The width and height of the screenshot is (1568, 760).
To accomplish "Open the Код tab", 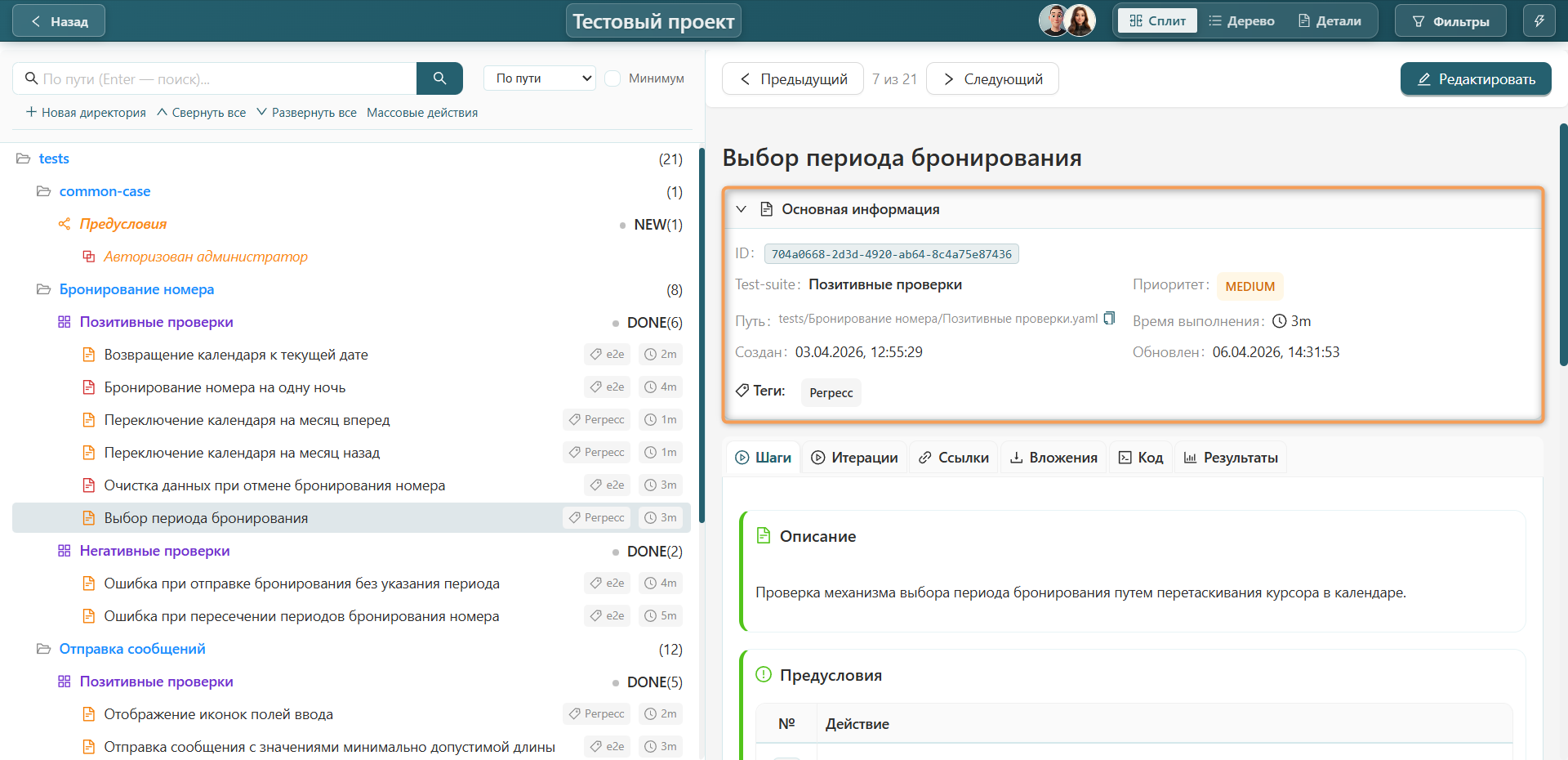I will click(x=1140, y=458).
